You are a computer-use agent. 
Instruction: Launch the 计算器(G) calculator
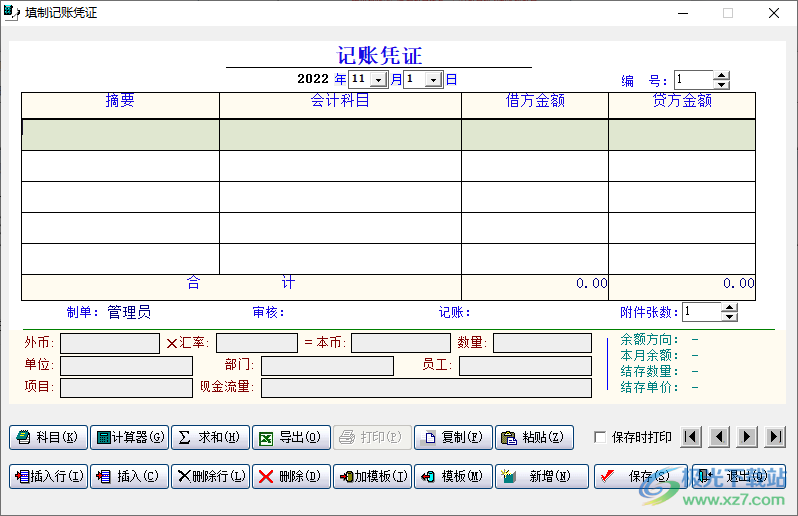pos(129,437)
